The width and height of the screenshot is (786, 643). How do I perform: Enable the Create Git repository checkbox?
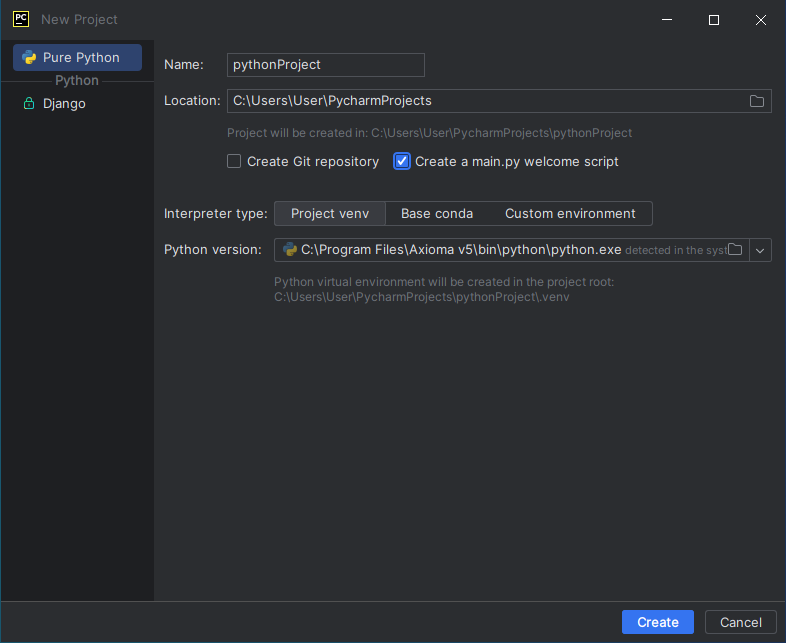point(234,161)
